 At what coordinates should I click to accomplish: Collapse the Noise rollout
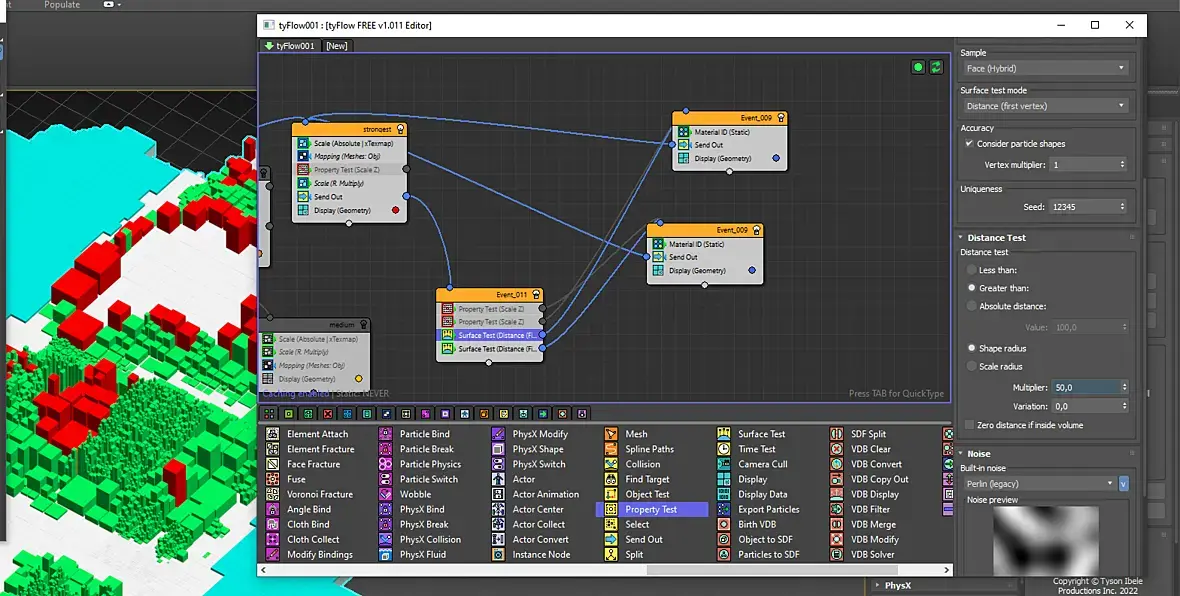[x=978, y=454]
